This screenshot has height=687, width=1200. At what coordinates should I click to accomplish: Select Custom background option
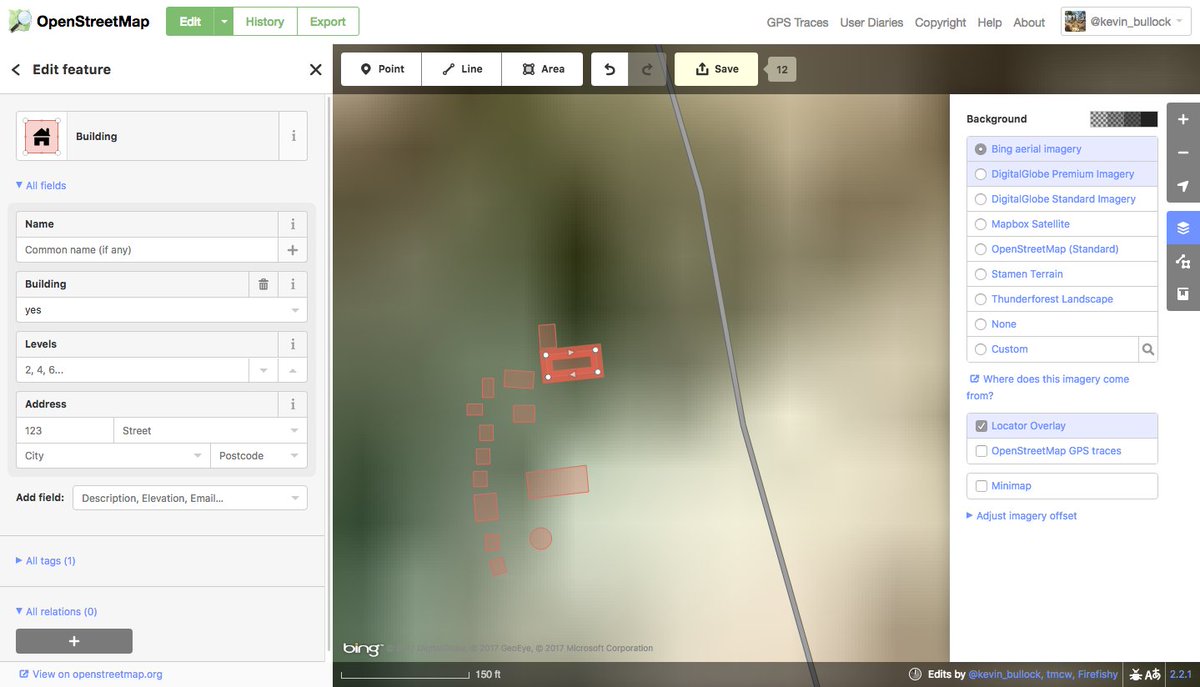click(x=1053, y=349)
